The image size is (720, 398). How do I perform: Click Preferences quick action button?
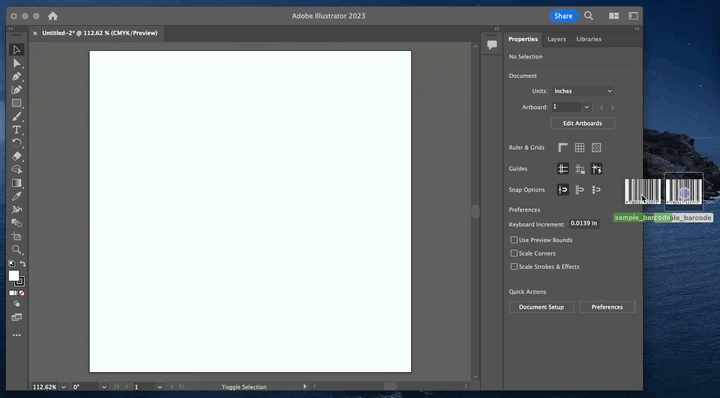click(x=607, y=307)
